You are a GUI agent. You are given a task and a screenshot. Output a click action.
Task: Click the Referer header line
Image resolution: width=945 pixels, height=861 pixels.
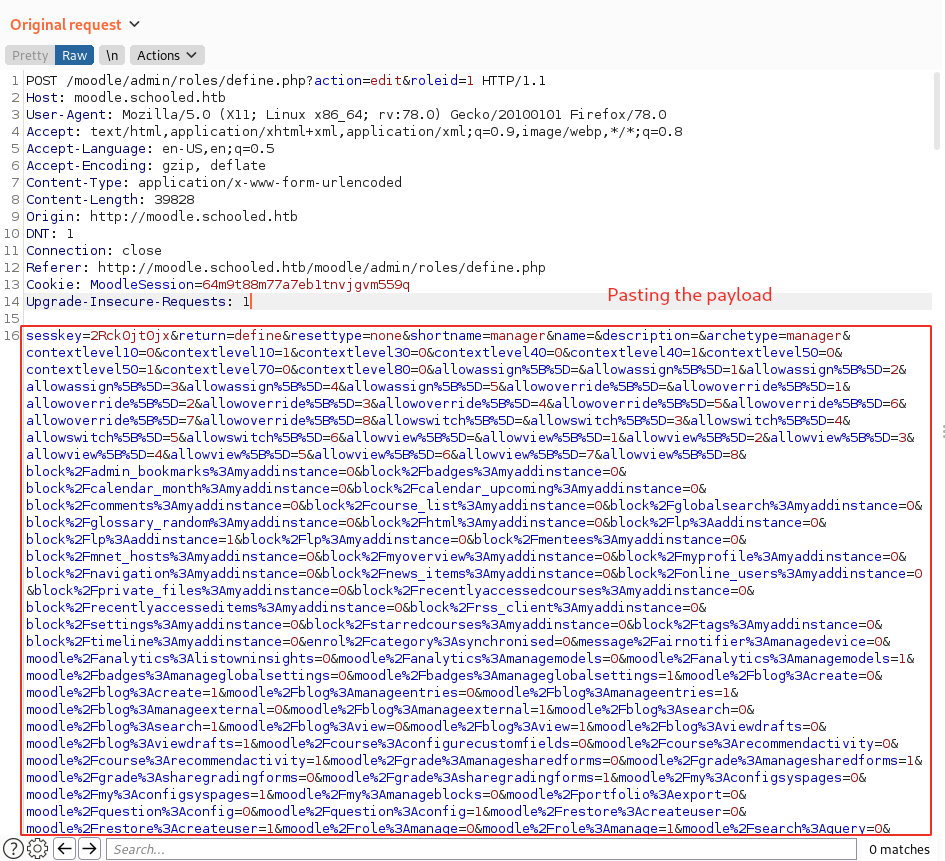[286, 268]
